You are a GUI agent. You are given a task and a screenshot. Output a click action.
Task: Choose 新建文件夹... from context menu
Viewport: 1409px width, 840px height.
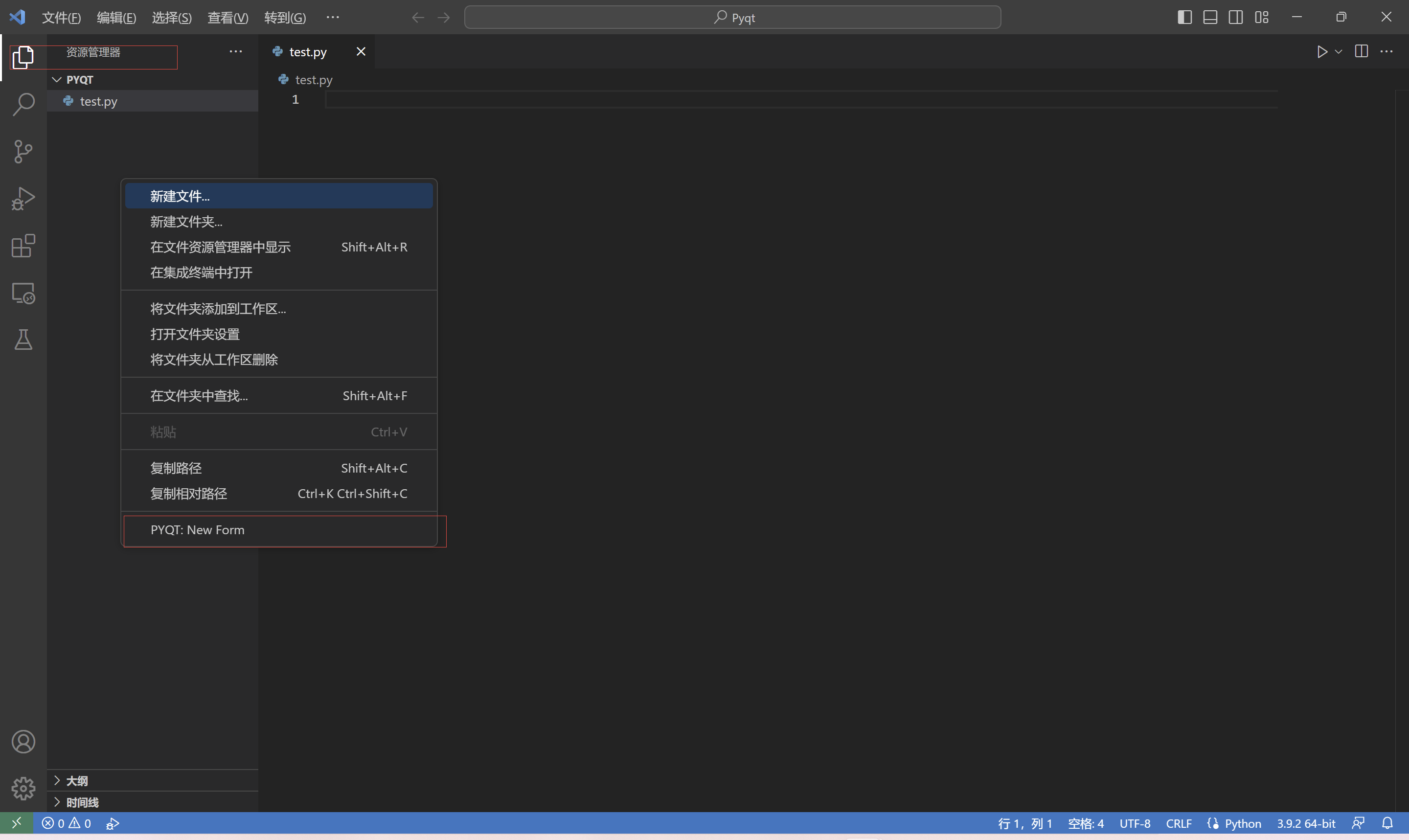point(279,221)
